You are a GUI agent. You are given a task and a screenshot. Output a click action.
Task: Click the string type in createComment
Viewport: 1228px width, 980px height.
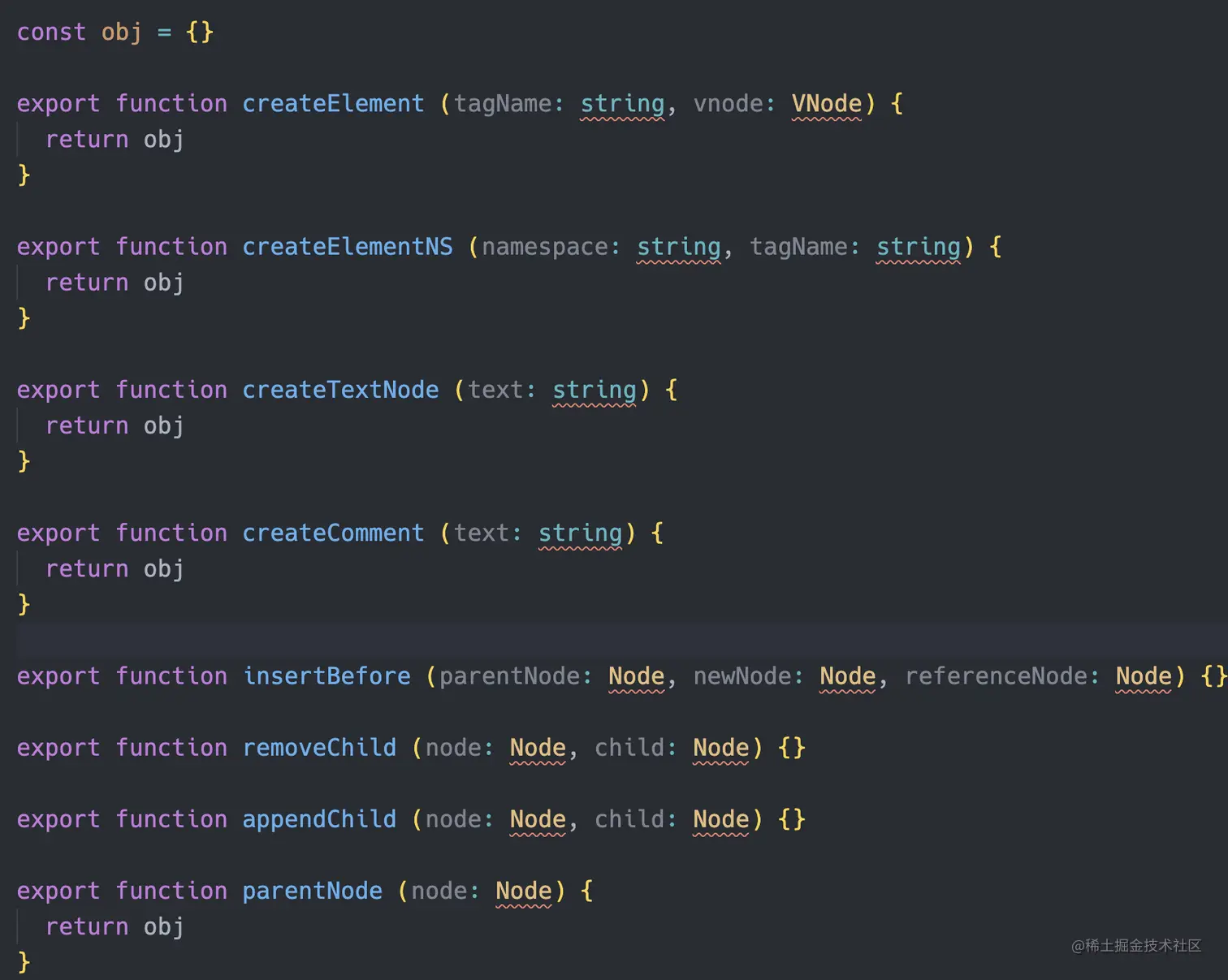click(x=580, y=533)
